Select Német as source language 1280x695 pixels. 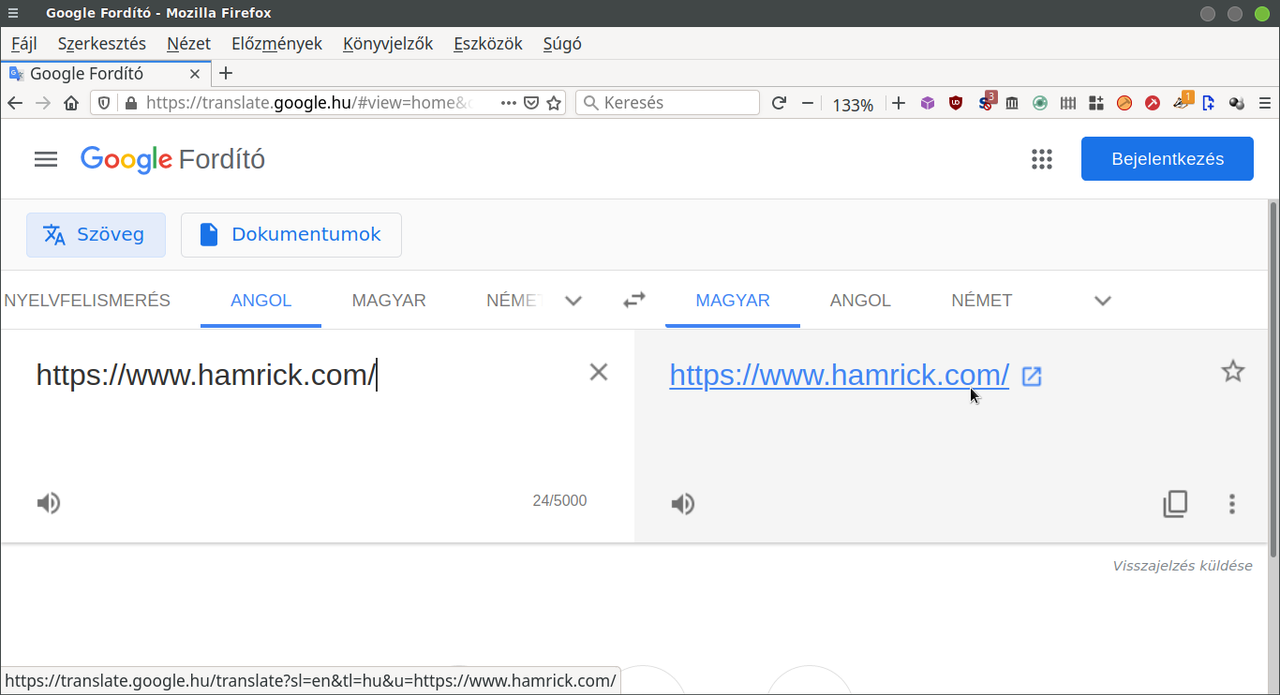point(512,300)
